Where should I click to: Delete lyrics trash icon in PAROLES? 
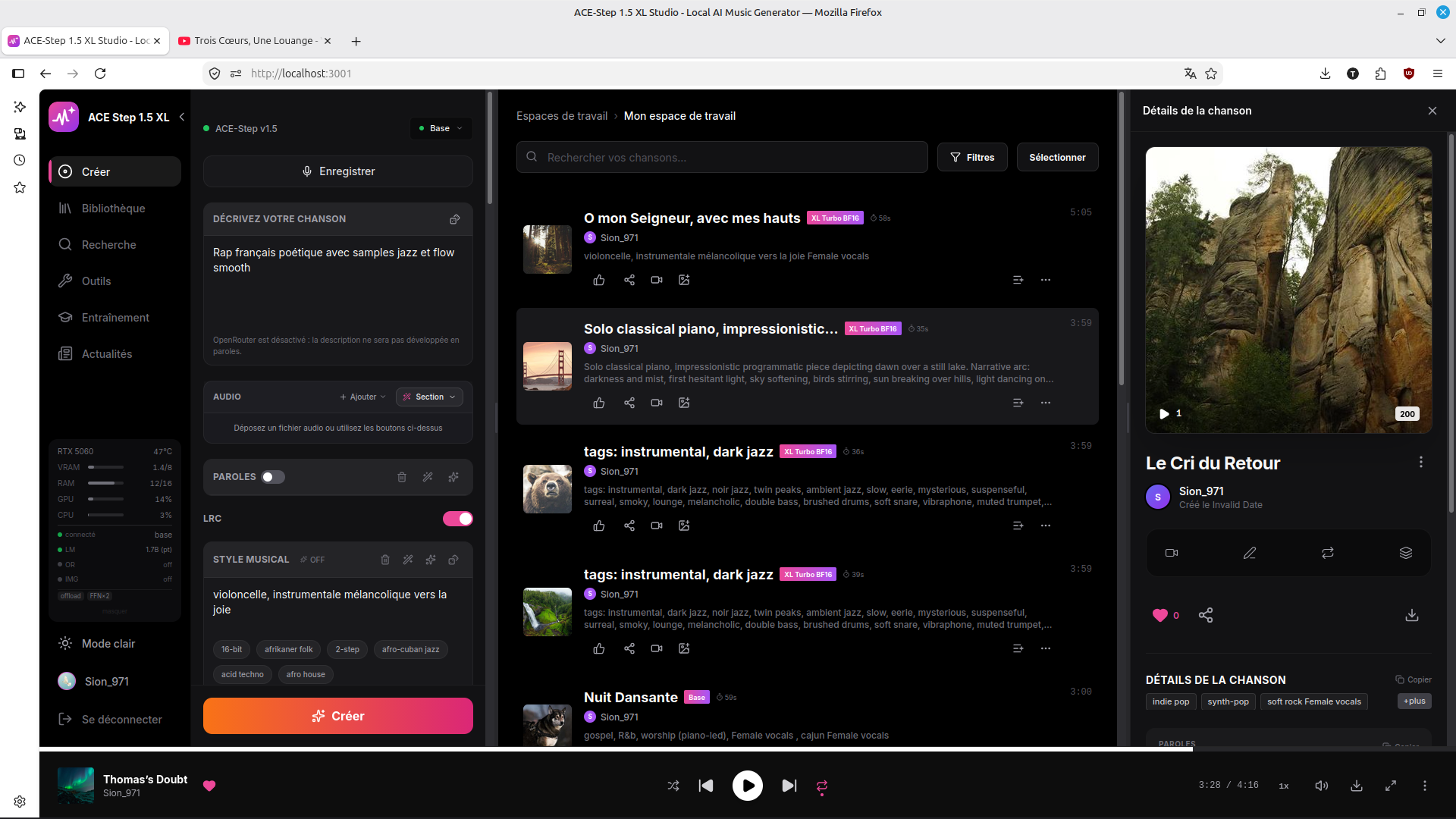tap(402, 477)
